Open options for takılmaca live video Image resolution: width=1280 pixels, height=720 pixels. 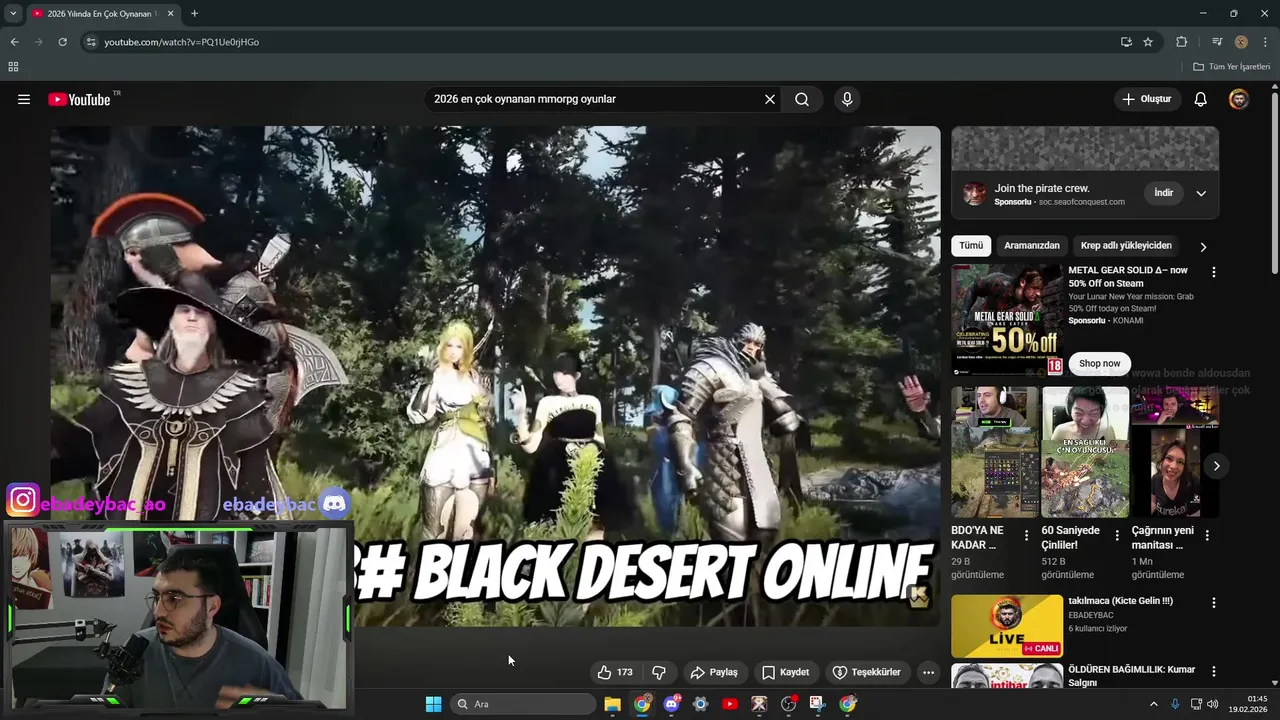[x=1214, y=603]
